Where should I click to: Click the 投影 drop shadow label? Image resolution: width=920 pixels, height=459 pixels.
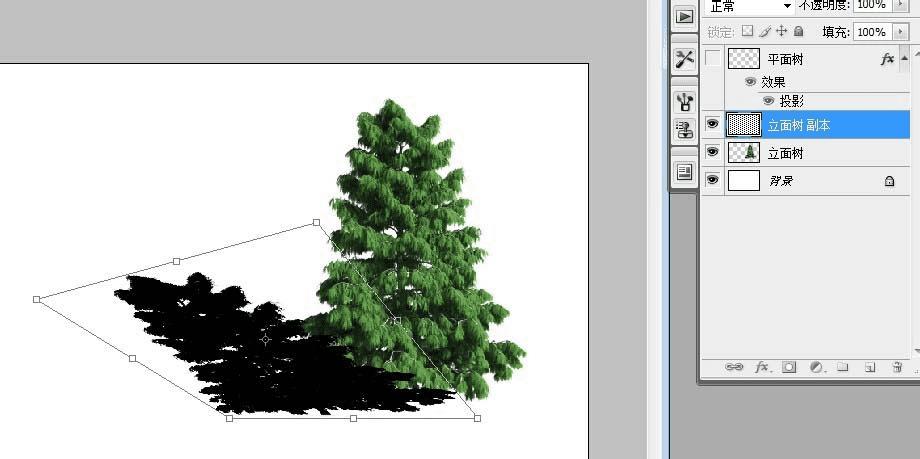792,101
